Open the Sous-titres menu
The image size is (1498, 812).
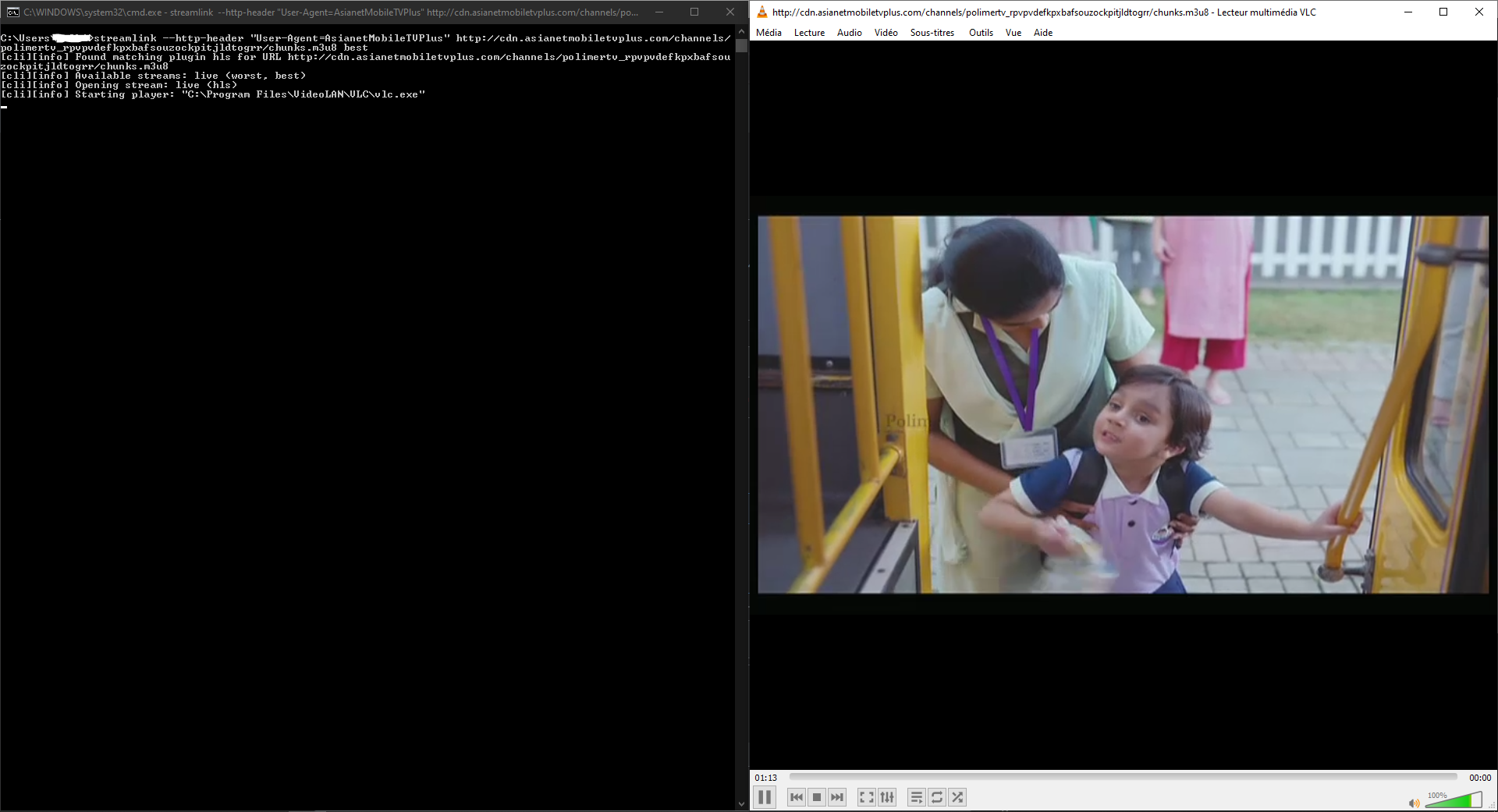click(932, 33)
